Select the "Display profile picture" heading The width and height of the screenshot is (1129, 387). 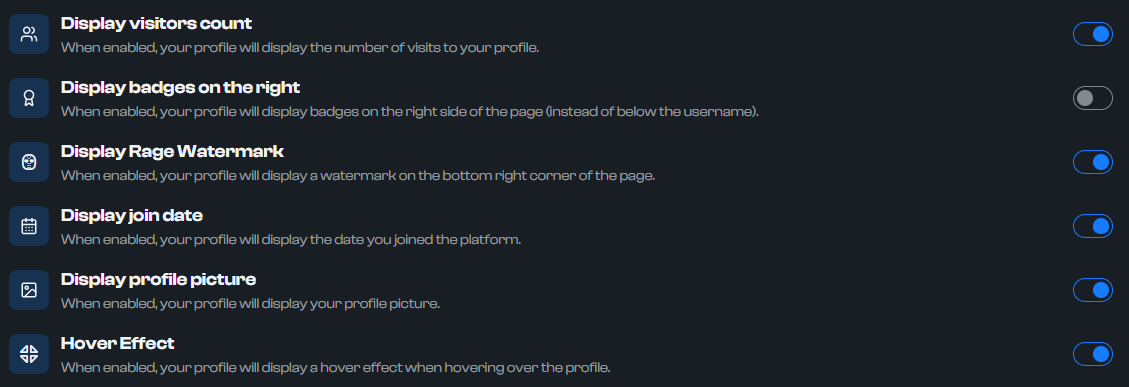158,280
